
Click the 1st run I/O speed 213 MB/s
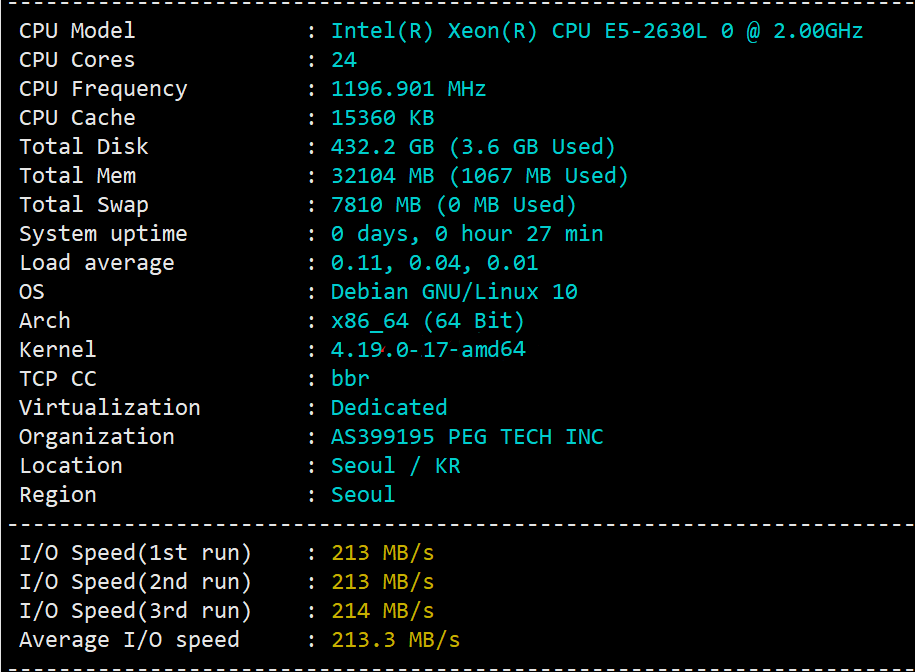pyautogui.click(x=383, y=553)
